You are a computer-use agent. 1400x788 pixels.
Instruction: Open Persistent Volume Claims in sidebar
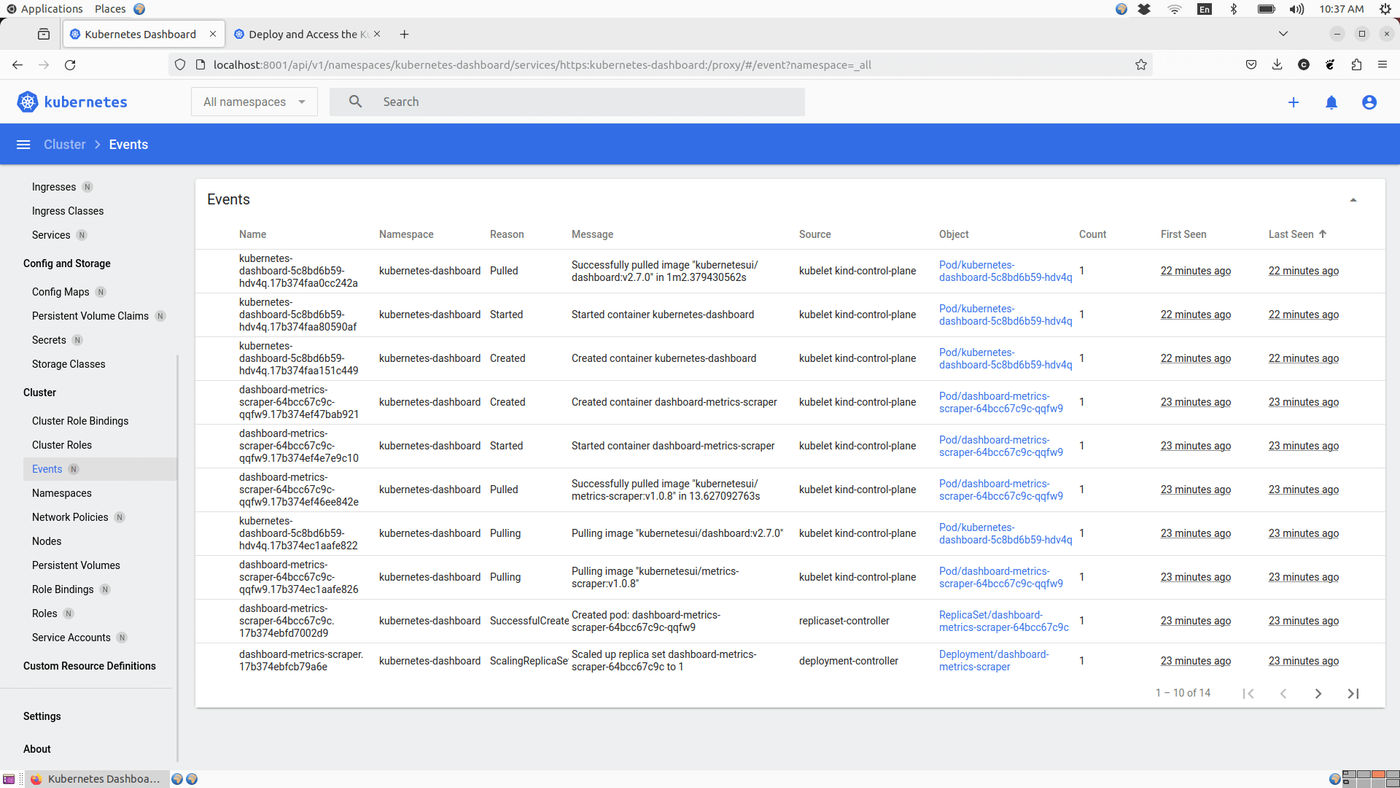click(x=90, y=316)
